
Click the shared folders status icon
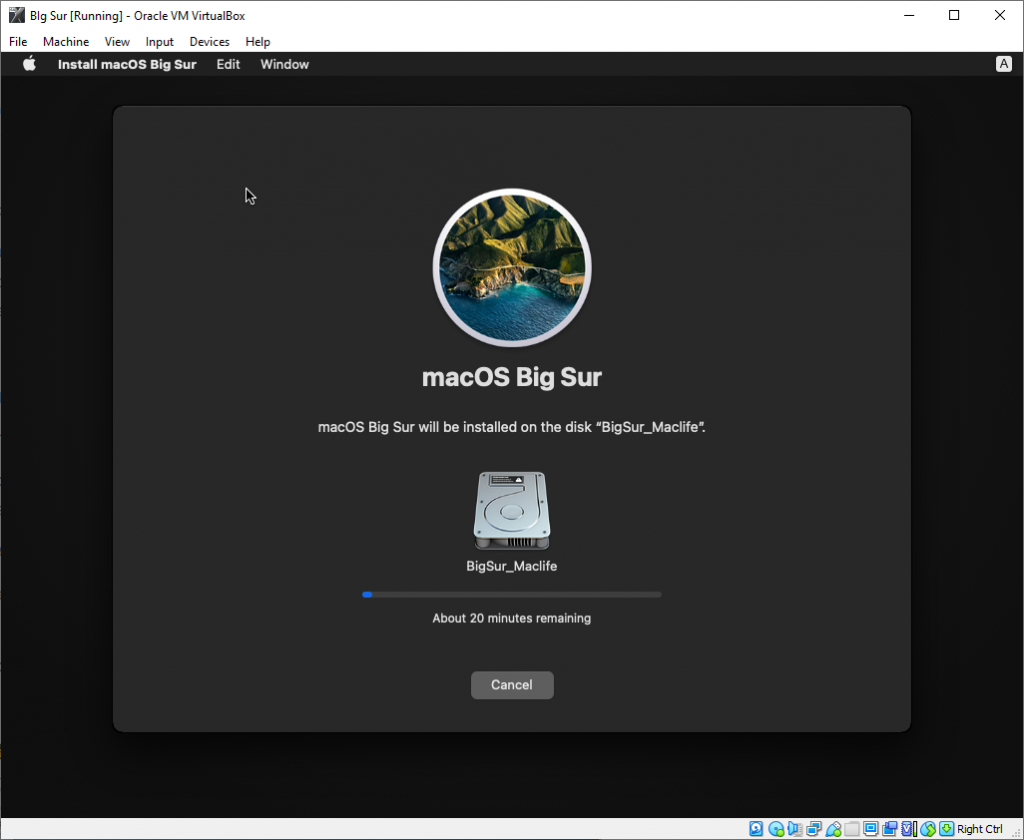[x=853, y=828]
